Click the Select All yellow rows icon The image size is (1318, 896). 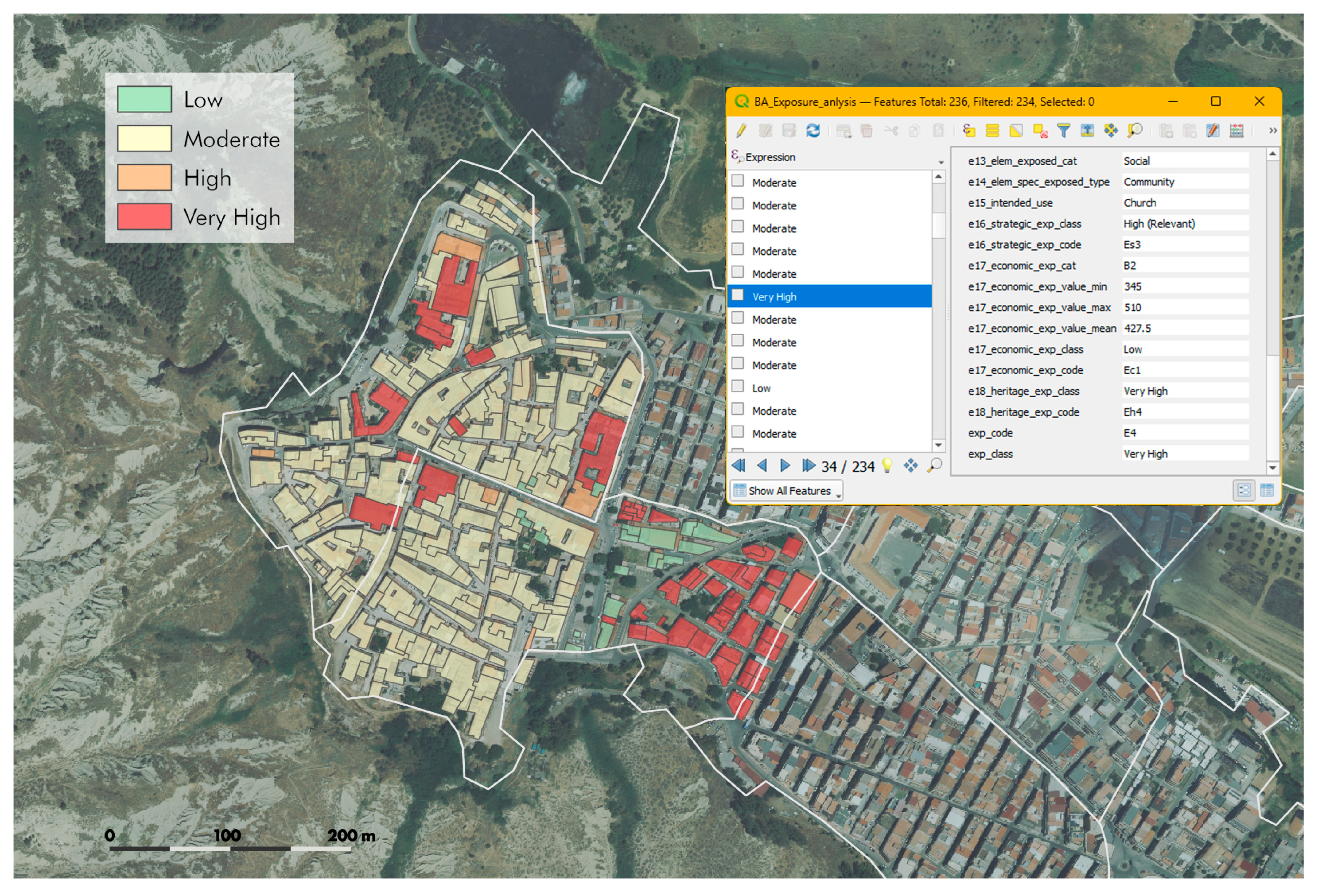(992, 131)
